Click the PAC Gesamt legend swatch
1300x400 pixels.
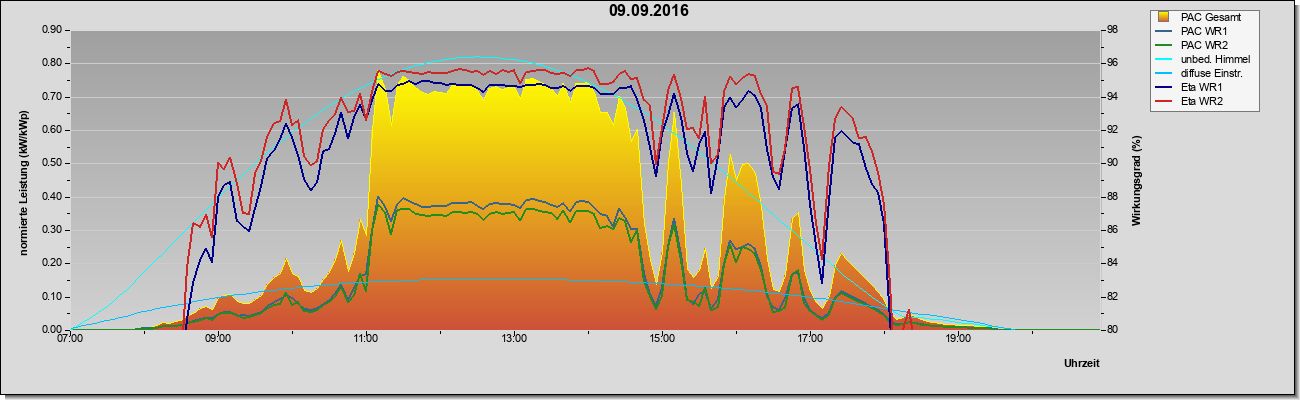pos(1163,17)
